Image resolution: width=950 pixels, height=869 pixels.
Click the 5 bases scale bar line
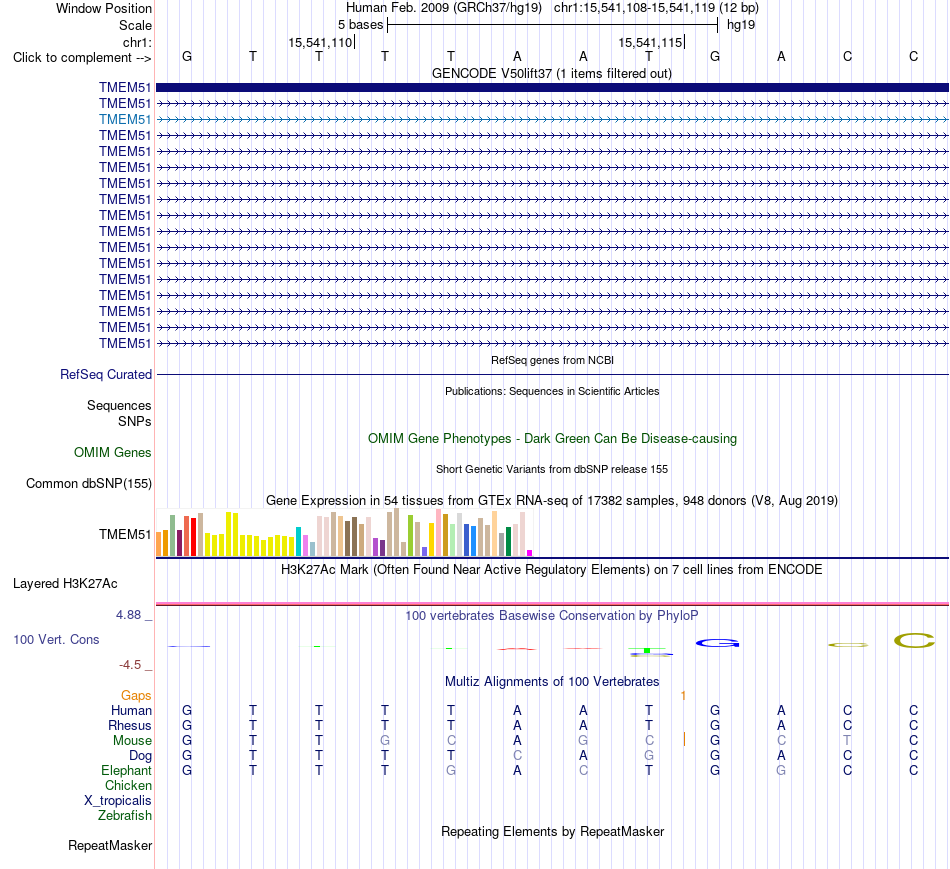tap(553, 25)
